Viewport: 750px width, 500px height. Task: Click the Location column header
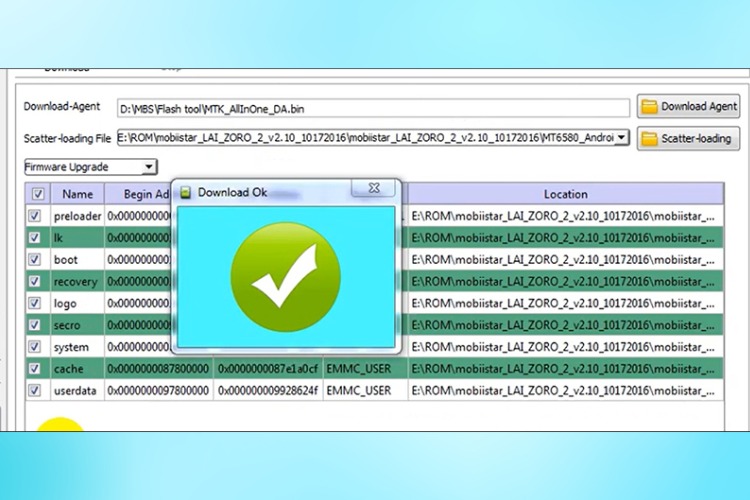tap(565, 194)
